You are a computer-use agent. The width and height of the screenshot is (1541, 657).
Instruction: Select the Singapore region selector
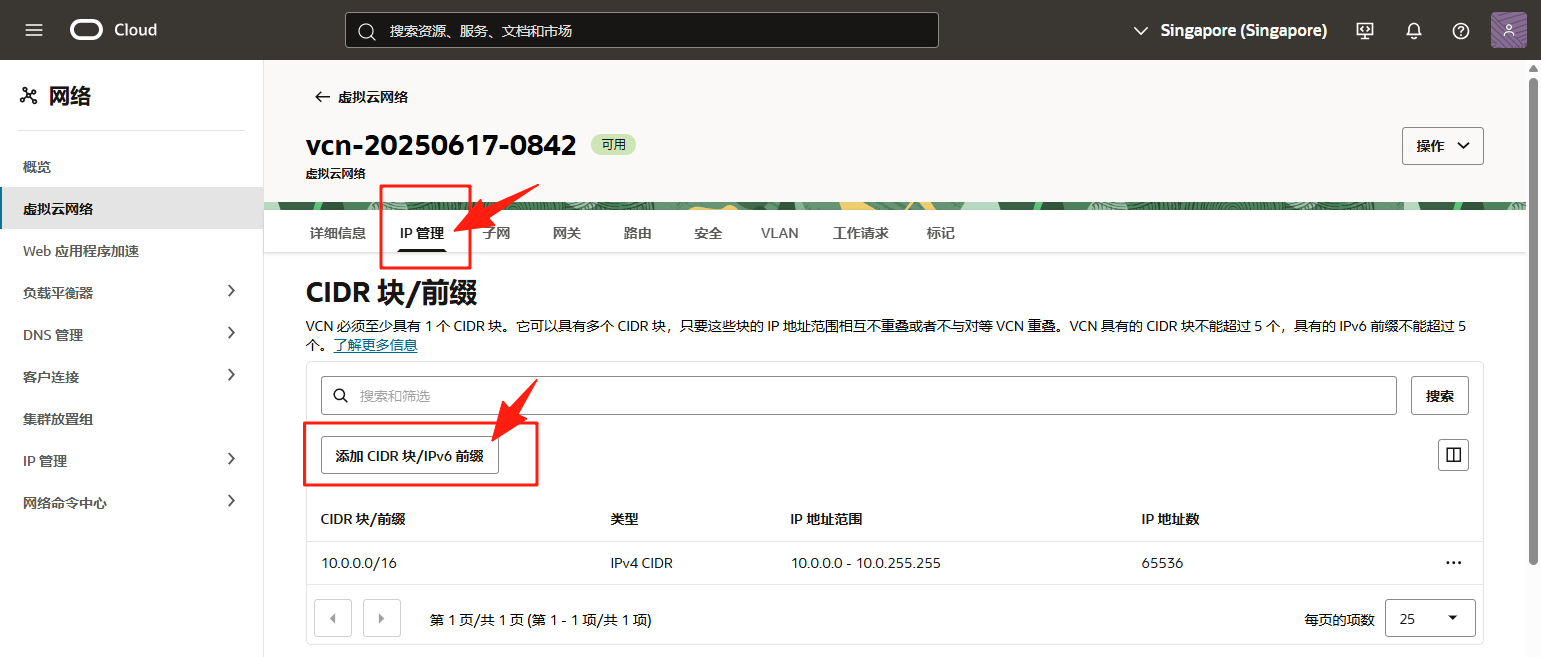pos(1230,30)
